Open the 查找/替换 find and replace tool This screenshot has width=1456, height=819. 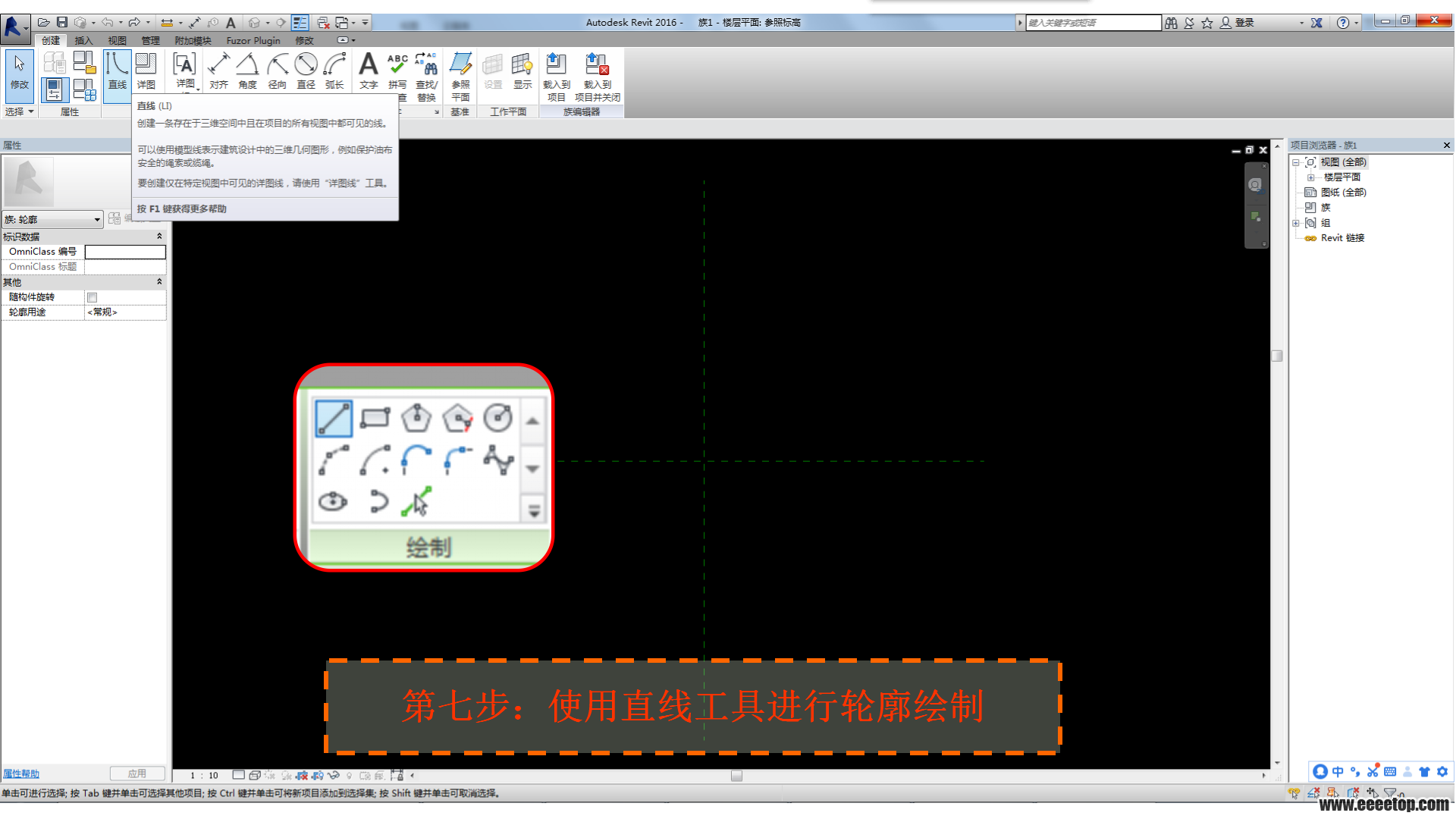pos(426,76)
